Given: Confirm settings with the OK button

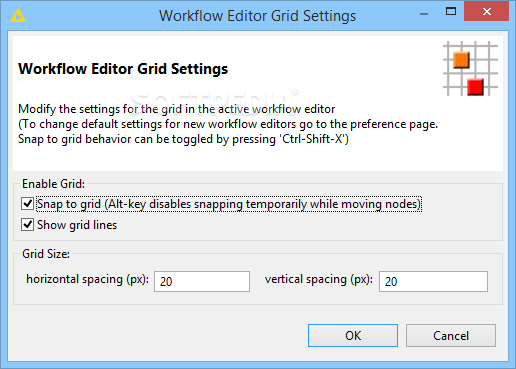Looking at the screenshot, I should [353, 335].
